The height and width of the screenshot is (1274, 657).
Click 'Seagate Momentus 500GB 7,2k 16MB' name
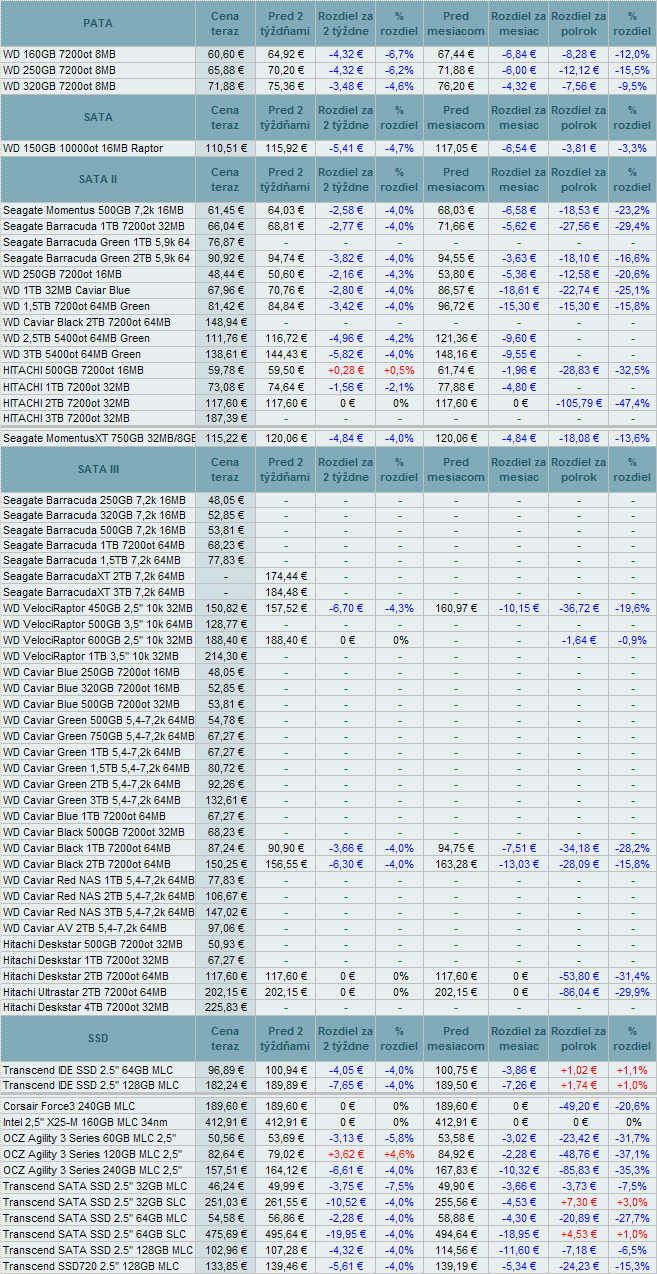pos(93,210)
